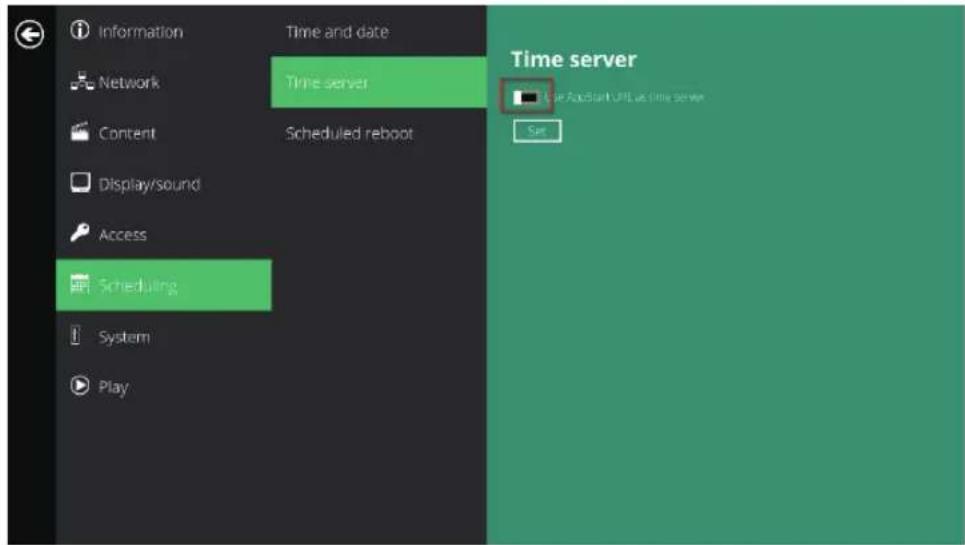Toggle Use AppStart URL as time server
965x545 pixels.
526,97
